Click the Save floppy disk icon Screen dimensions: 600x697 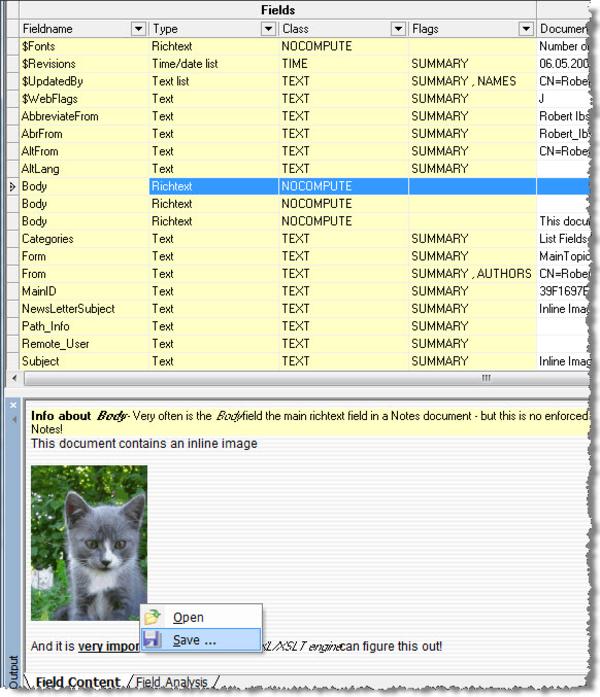point(152,640)
